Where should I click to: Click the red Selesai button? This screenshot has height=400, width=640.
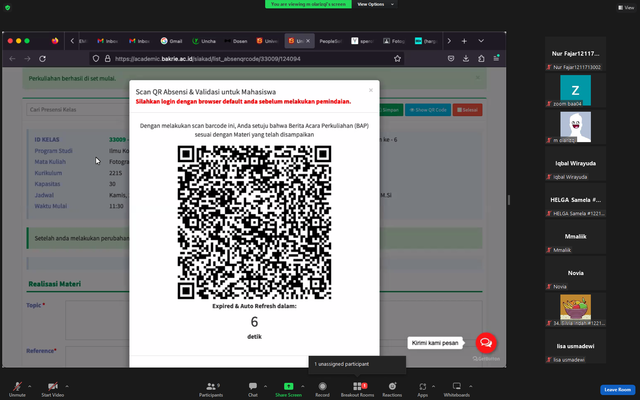(467, 110)
